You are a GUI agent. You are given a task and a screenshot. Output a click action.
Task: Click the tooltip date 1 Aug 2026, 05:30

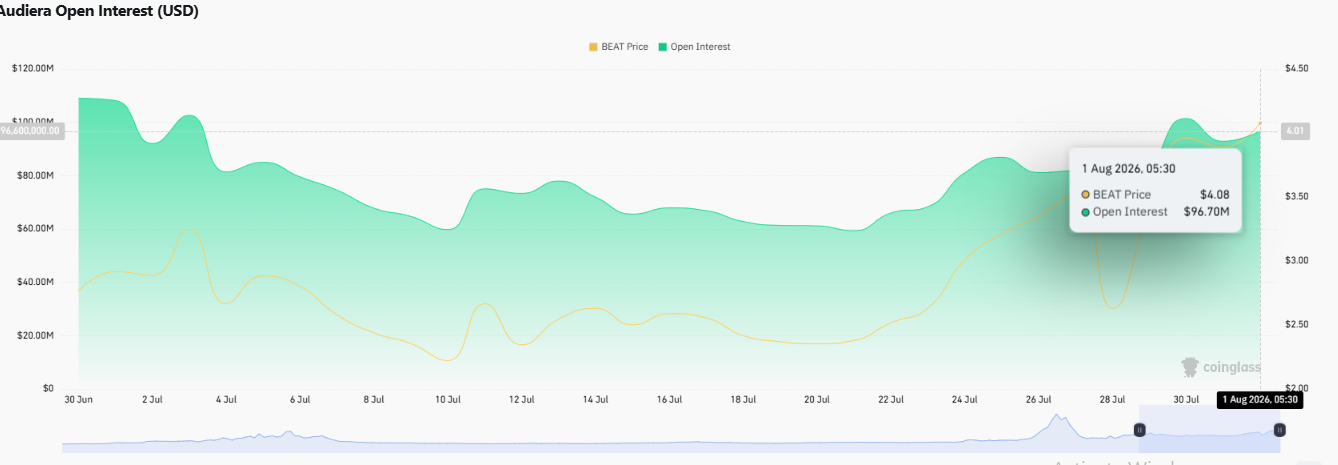1128,168
